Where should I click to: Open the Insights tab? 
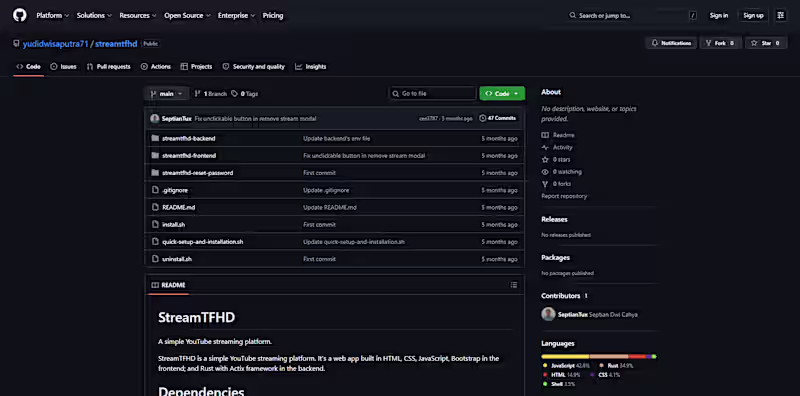tap(311, 66)
